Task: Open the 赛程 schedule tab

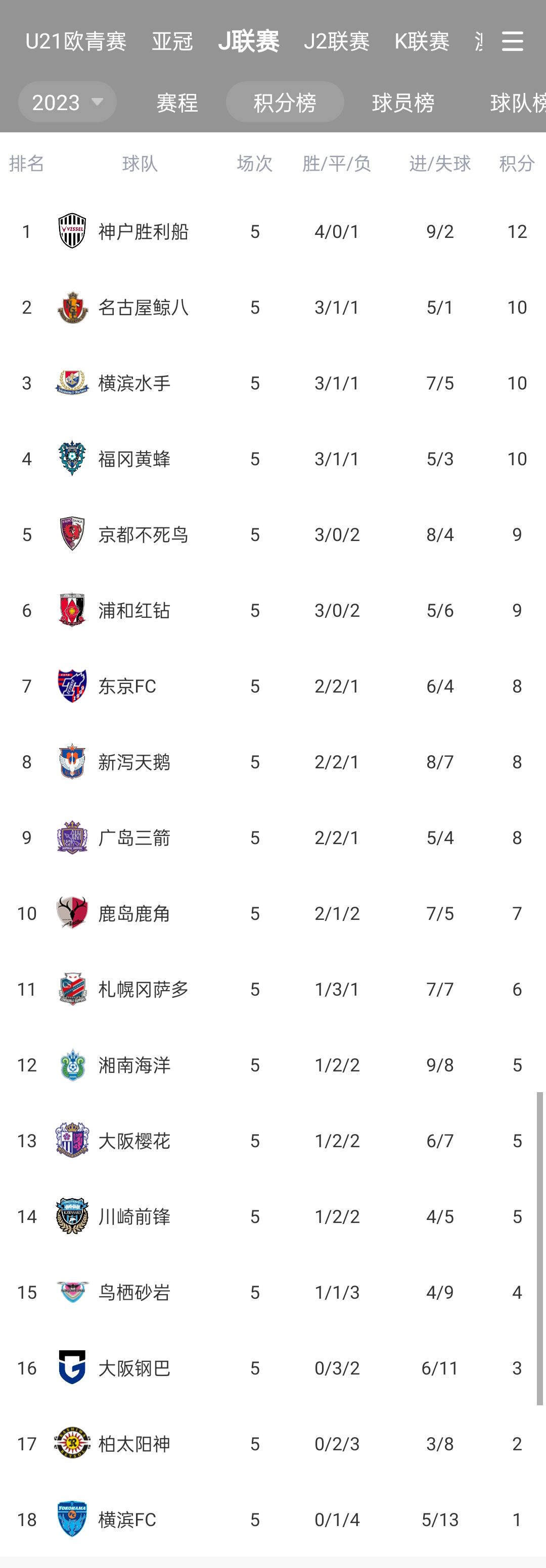Action: coord(177,102)
